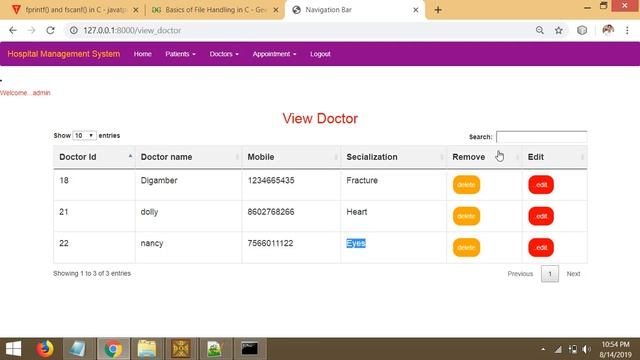The image size is (640, 360).
Task: Open the volume speaker tray icon
Action: [x=587, y=349]
